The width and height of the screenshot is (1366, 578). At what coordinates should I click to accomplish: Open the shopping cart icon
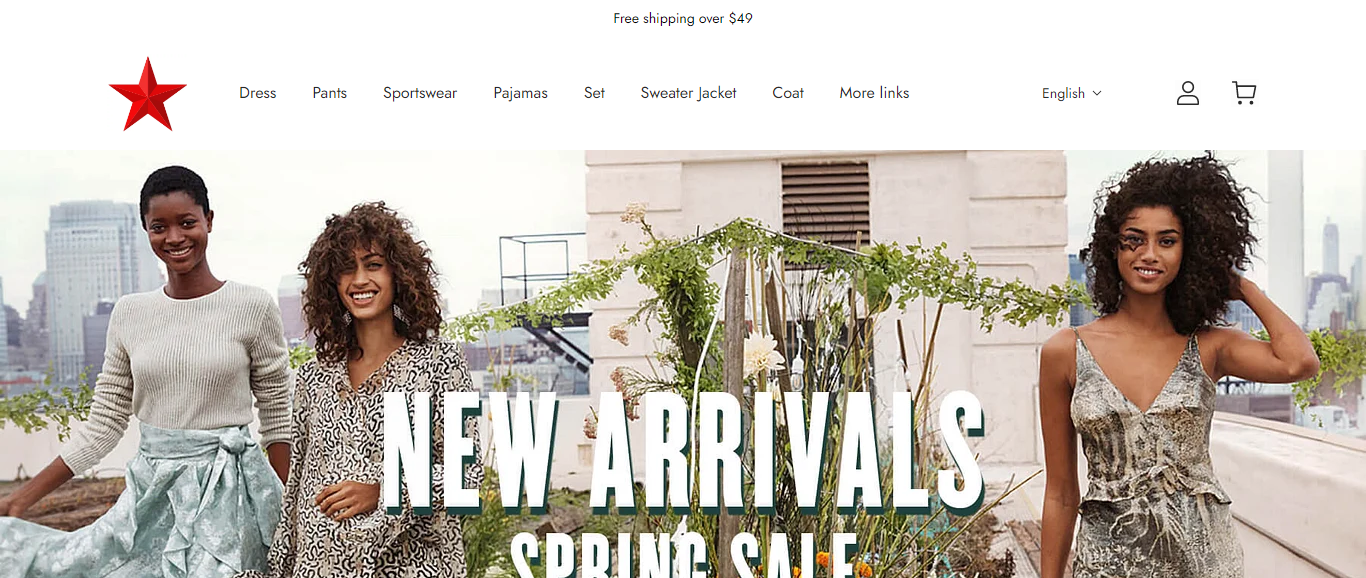1244,93
